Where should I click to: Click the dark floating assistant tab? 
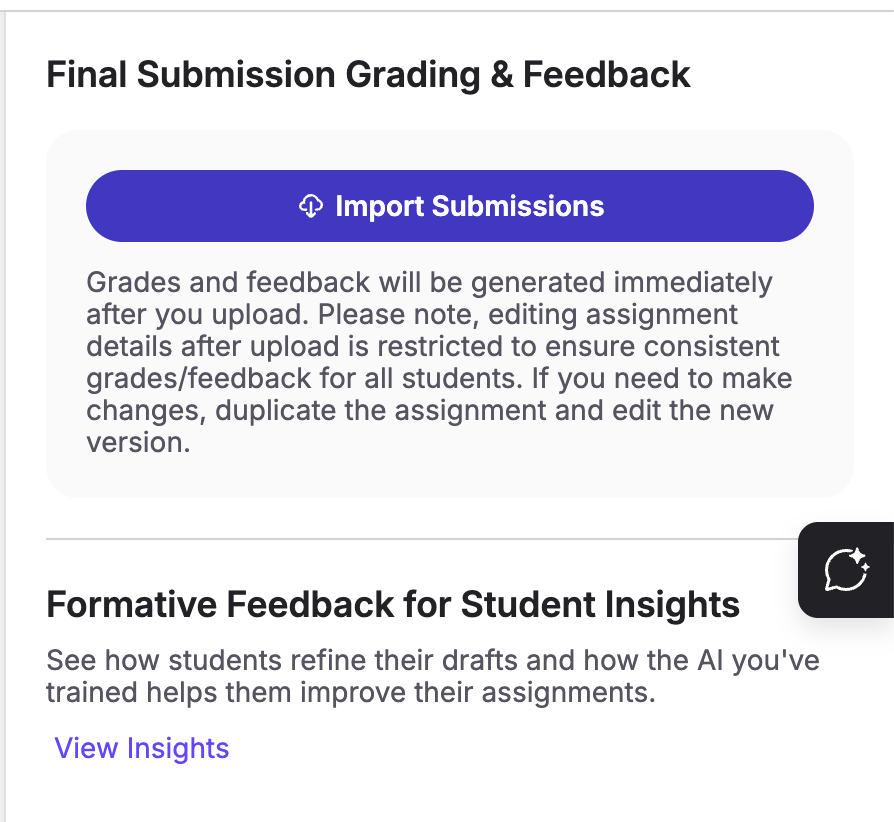[x=846, y=569]
